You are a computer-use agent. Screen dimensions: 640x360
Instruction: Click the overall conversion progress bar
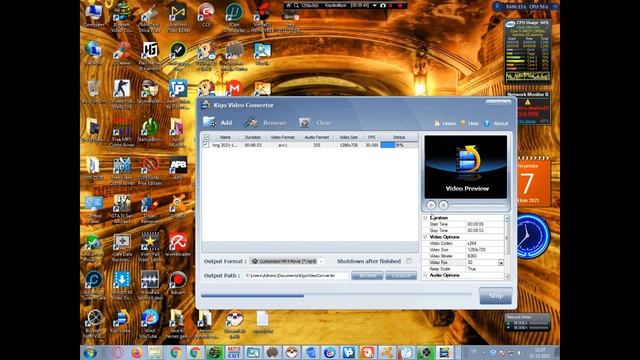tap(336, 296)
